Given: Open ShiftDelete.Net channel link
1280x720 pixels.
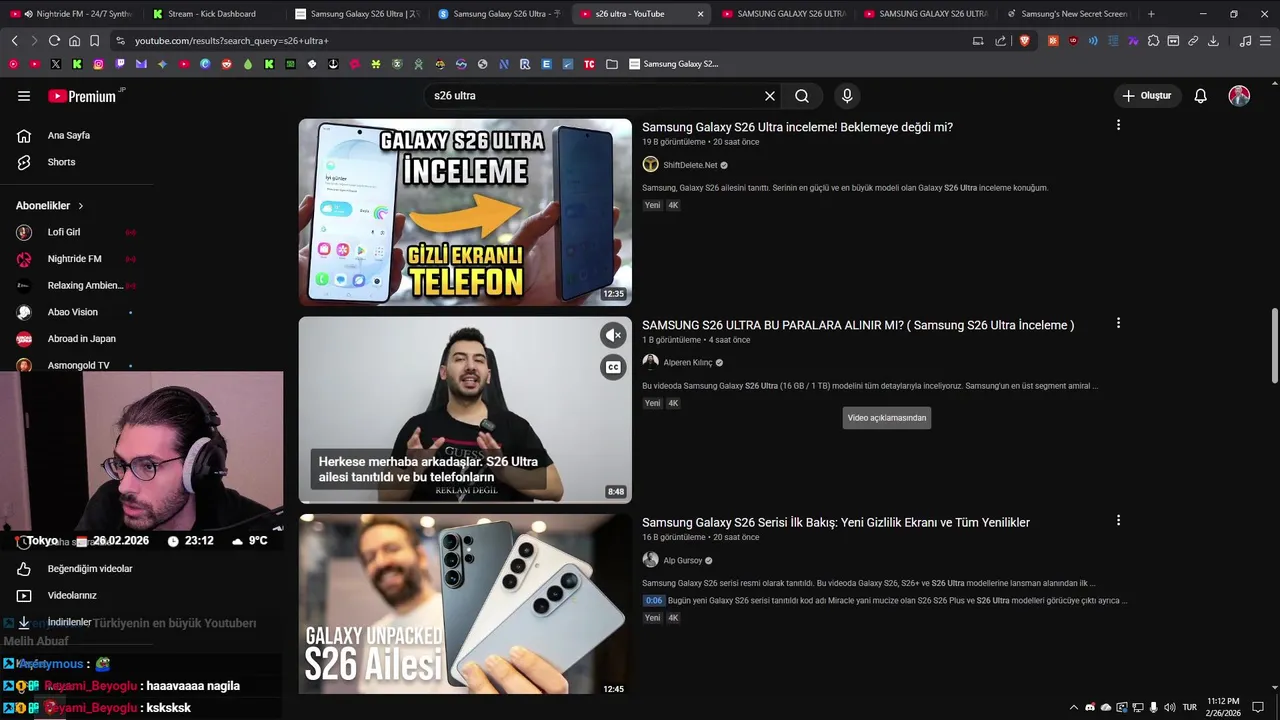Looking at the screenshot, I should [690, 165].
